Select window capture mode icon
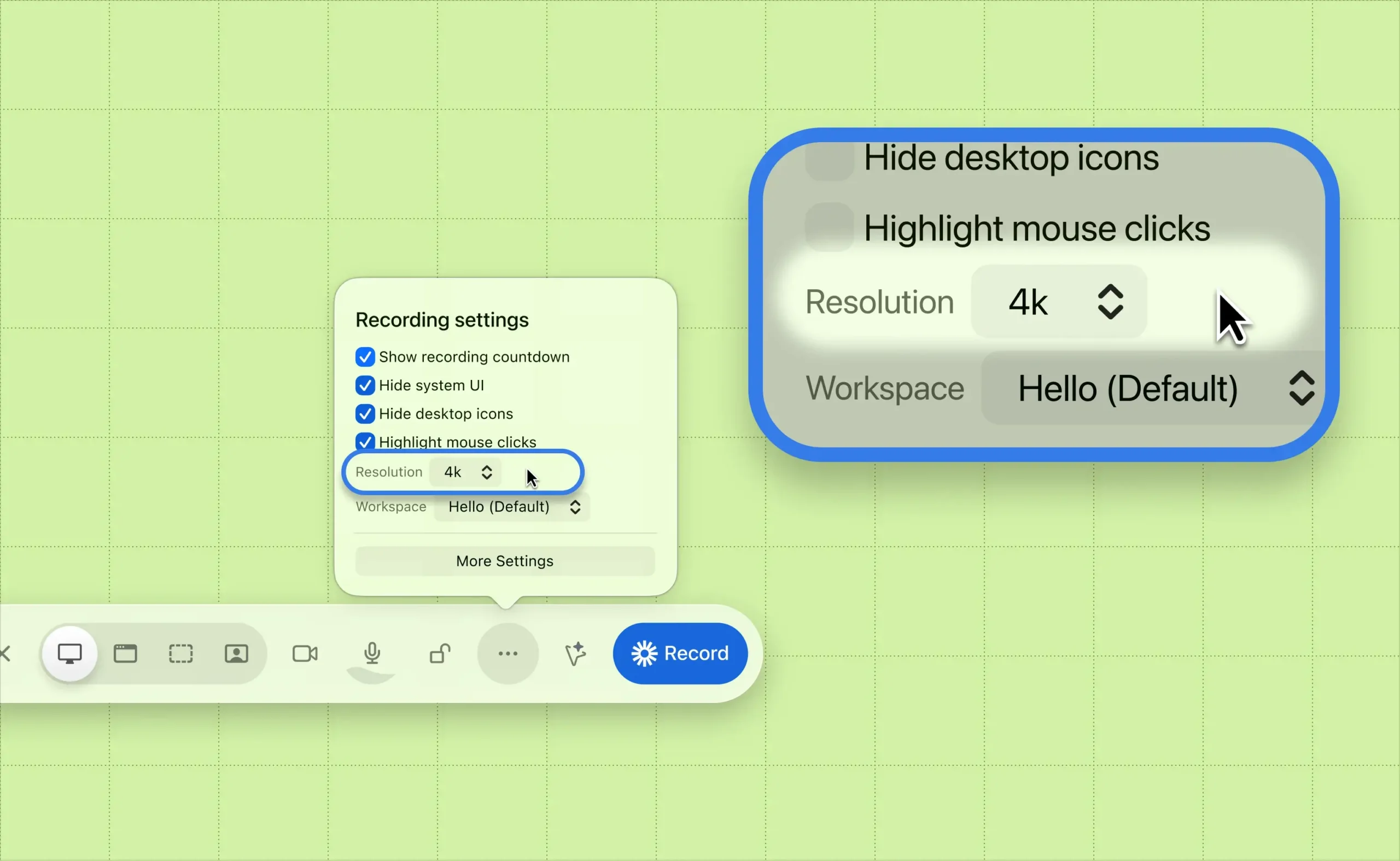1400x861 pixels. [125, 653]
